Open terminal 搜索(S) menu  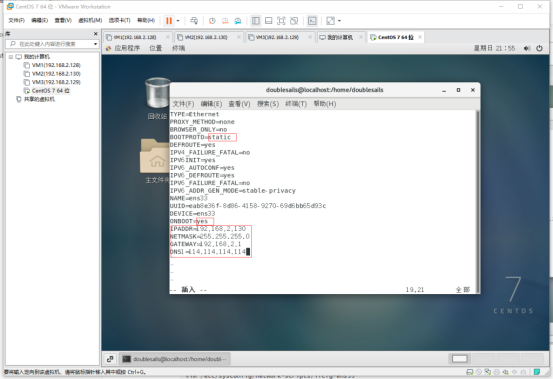(x=268, y=104)
